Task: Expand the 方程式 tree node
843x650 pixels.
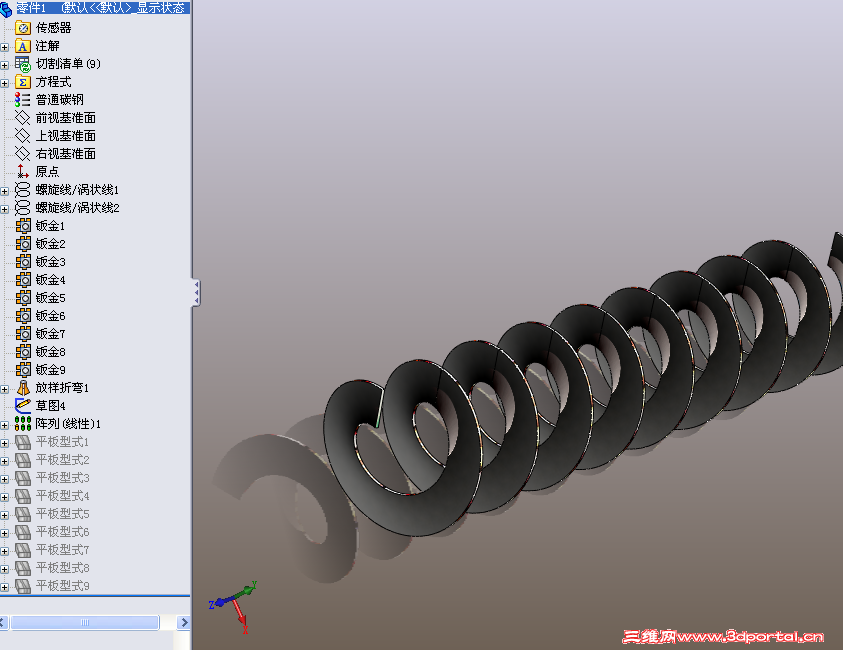Action: [5, 83]
